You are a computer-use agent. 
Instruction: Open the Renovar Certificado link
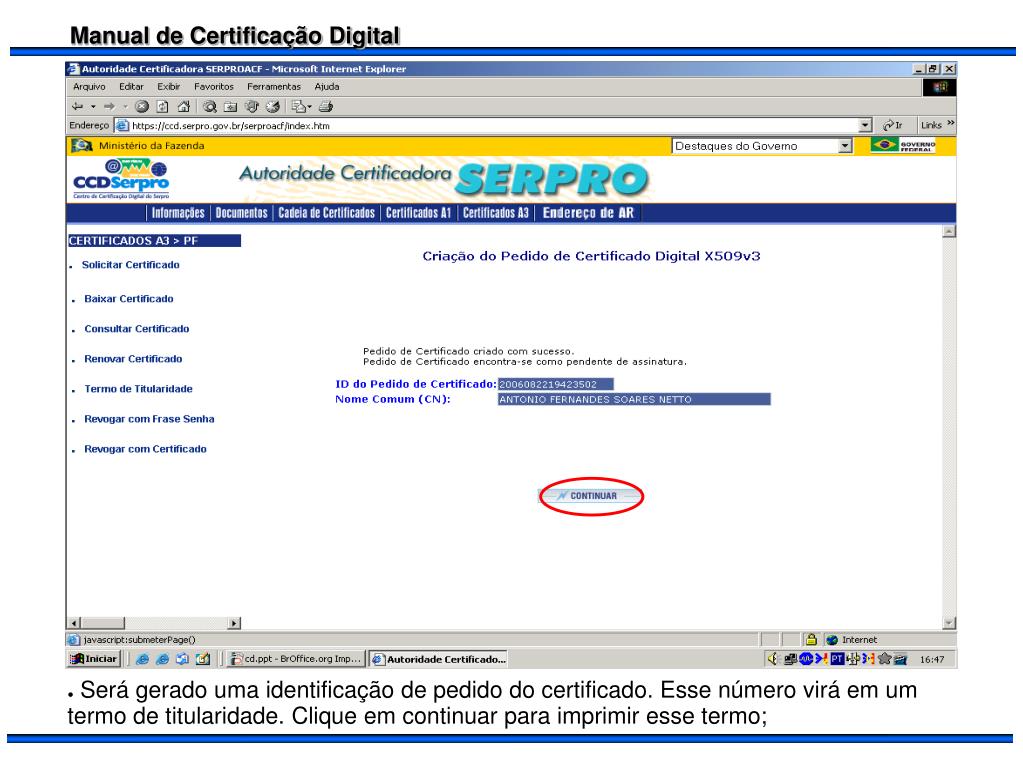[x=133, y=359]
